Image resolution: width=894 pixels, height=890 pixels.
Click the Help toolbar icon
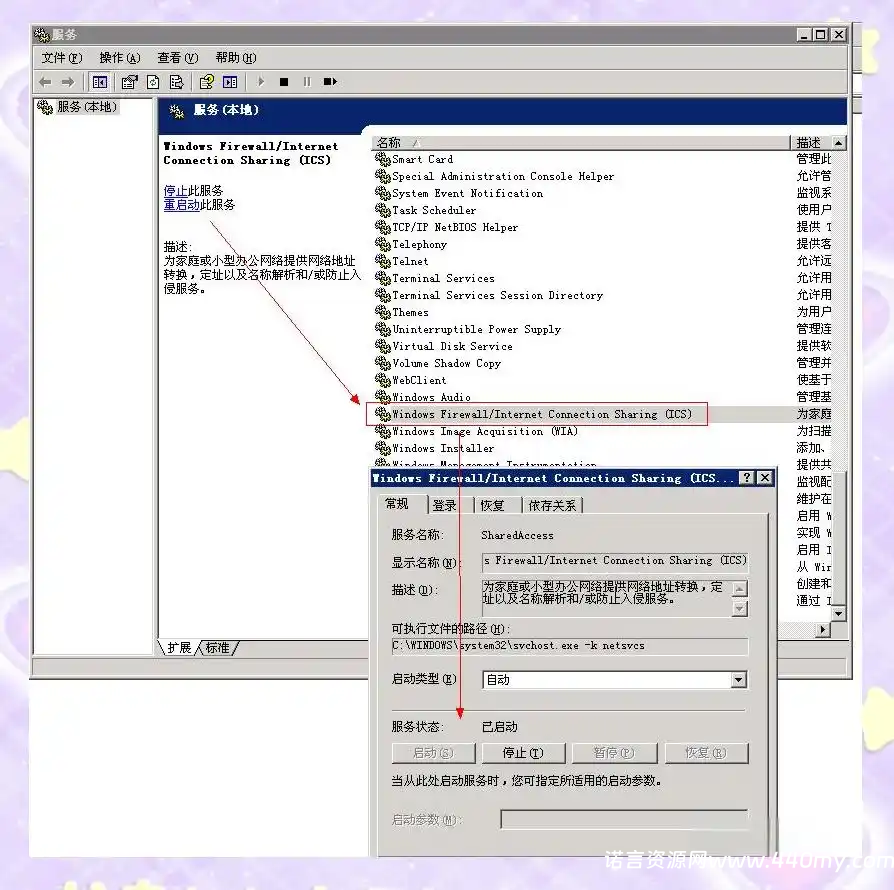(x=206, y=82)
